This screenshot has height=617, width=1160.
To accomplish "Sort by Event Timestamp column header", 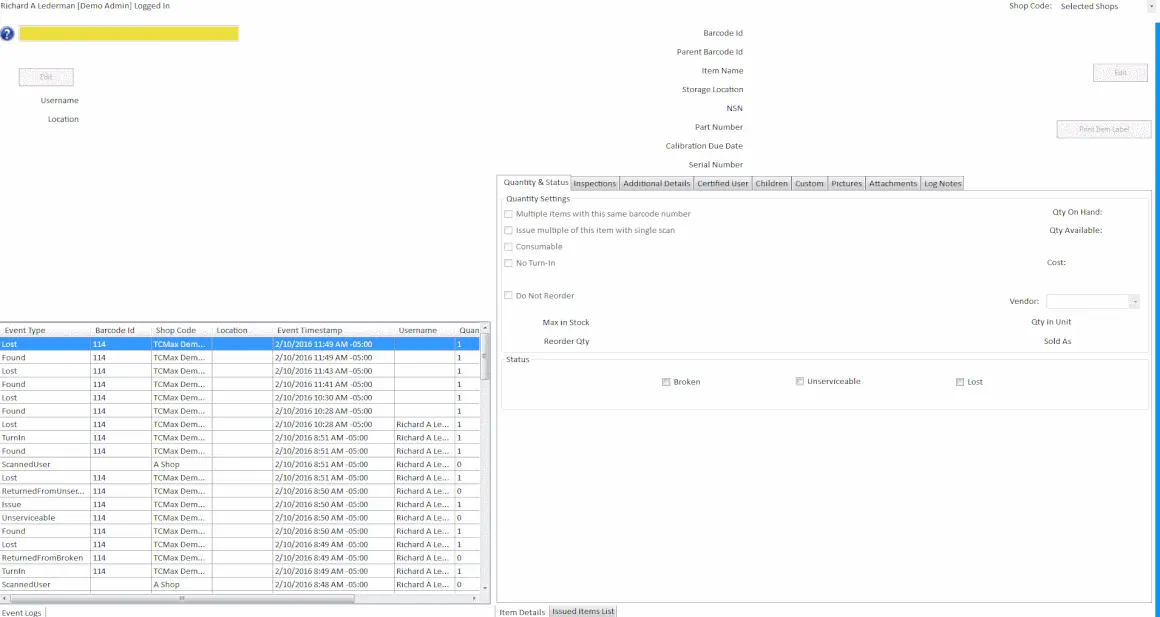I will coord(310,330).
